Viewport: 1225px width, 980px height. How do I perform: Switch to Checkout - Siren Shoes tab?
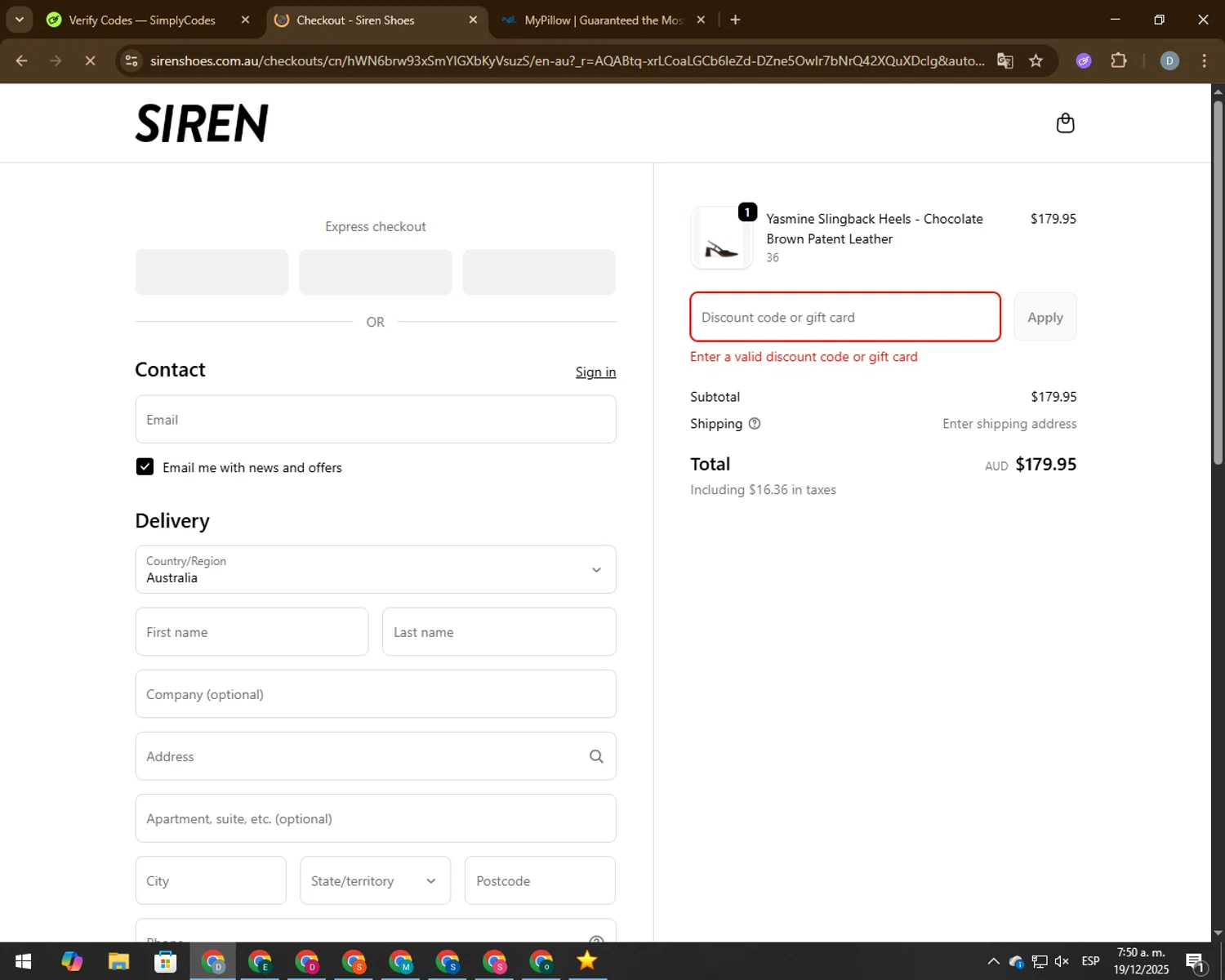[376, 20]
